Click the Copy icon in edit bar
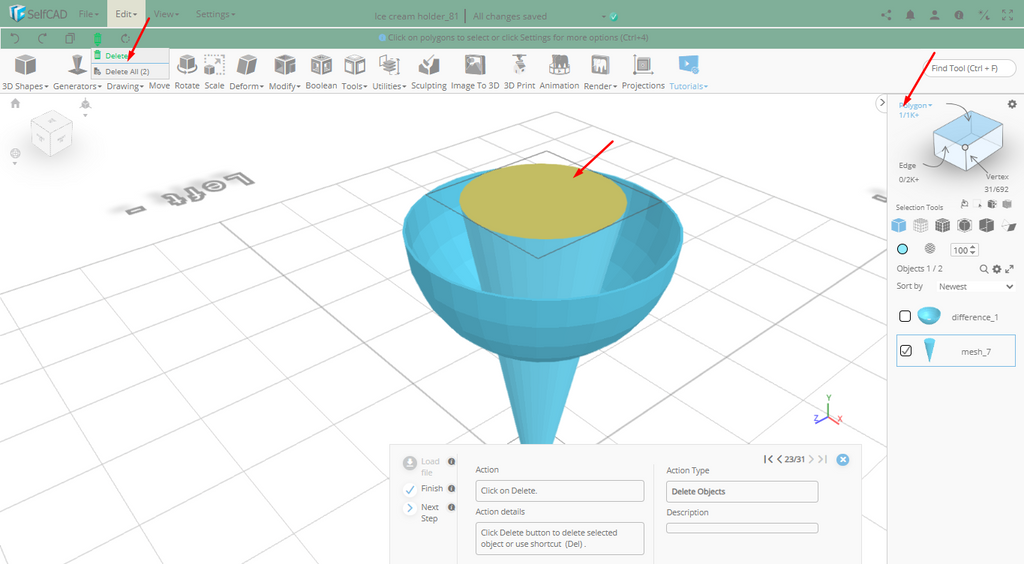This screenshot has width=1024, height=564. click(x=70, y=39)
